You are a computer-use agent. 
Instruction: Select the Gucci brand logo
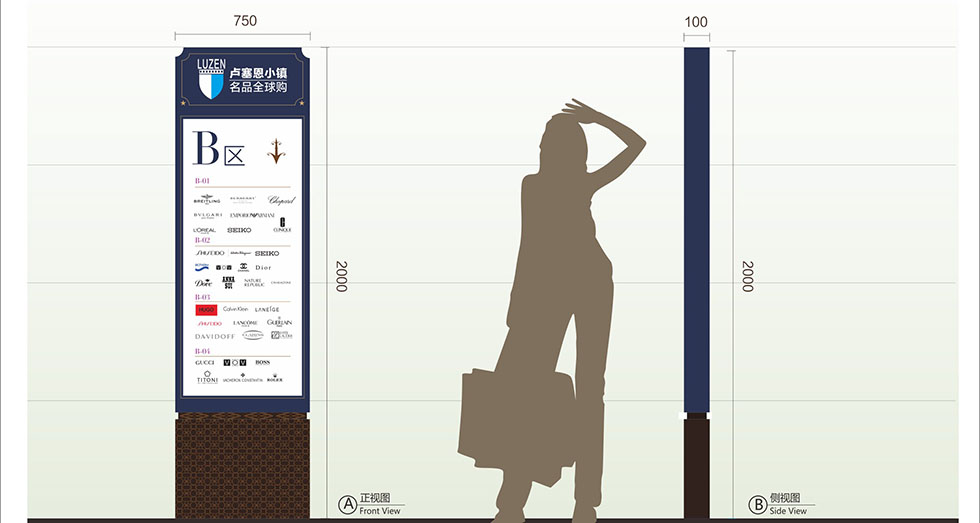click(x=205, y=362)
